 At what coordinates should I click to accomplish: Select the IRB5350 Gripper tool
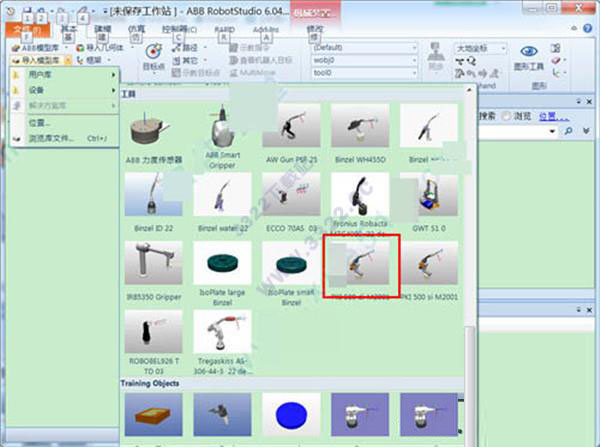point(154,268)
